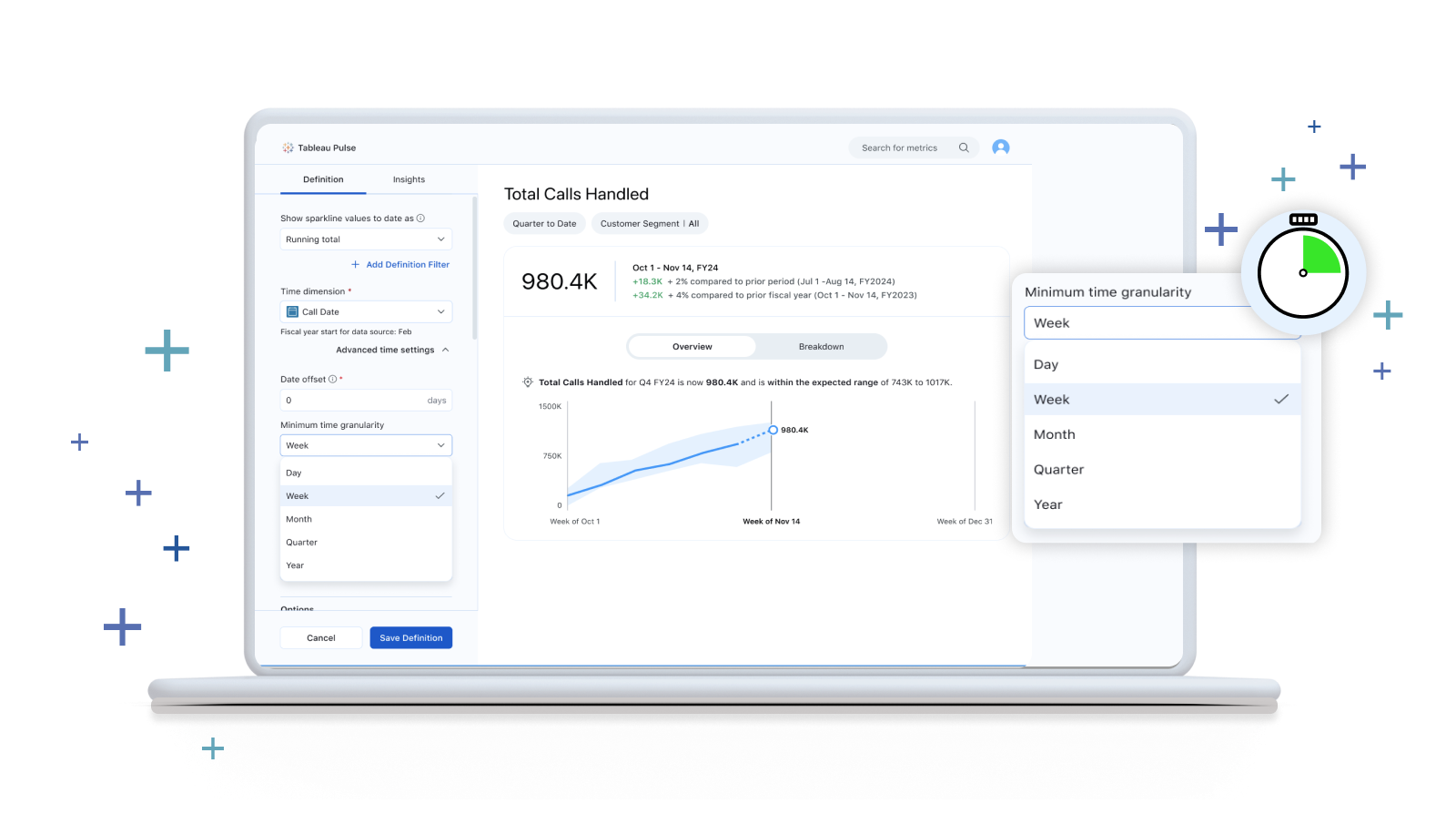This screenshot has width=1456, height=814.
Task: Click the Search for metrics field
Action: point(914,148)
